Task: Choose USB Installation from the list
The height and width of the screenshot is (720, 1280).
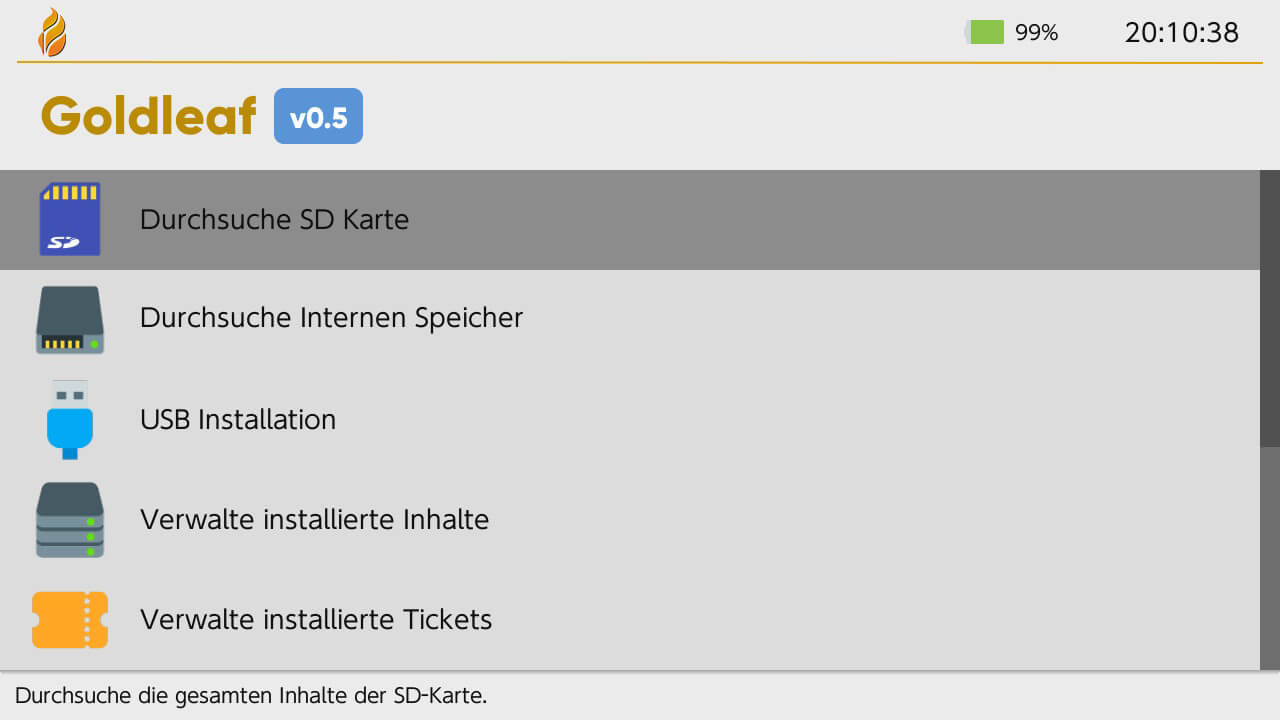Action: (x=238, y=419)
